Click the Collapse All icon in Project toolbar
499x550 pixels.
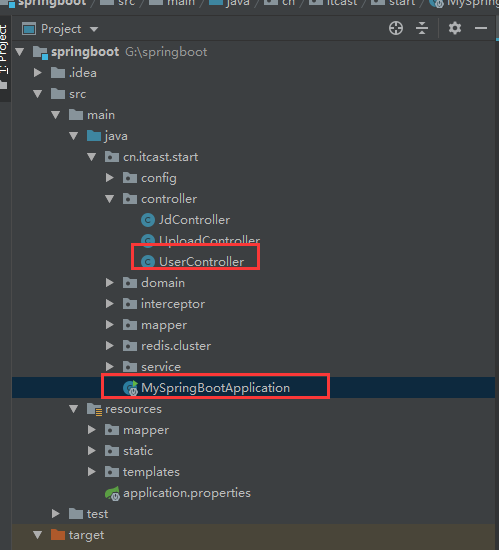[x=422, y=28]
